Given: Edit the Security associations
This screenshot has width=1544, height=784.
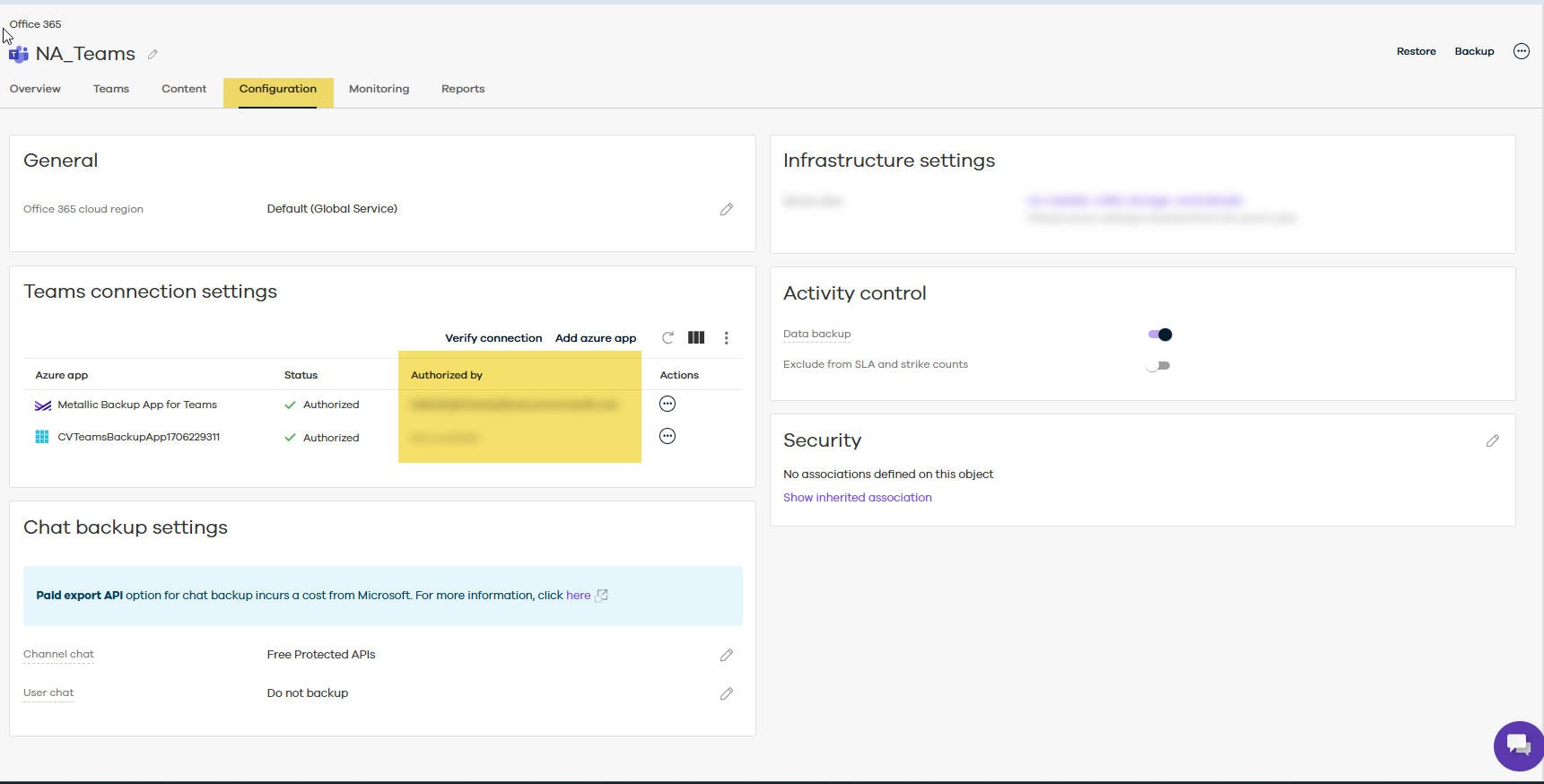Looking at the screenshot, I should point(1493,440).
